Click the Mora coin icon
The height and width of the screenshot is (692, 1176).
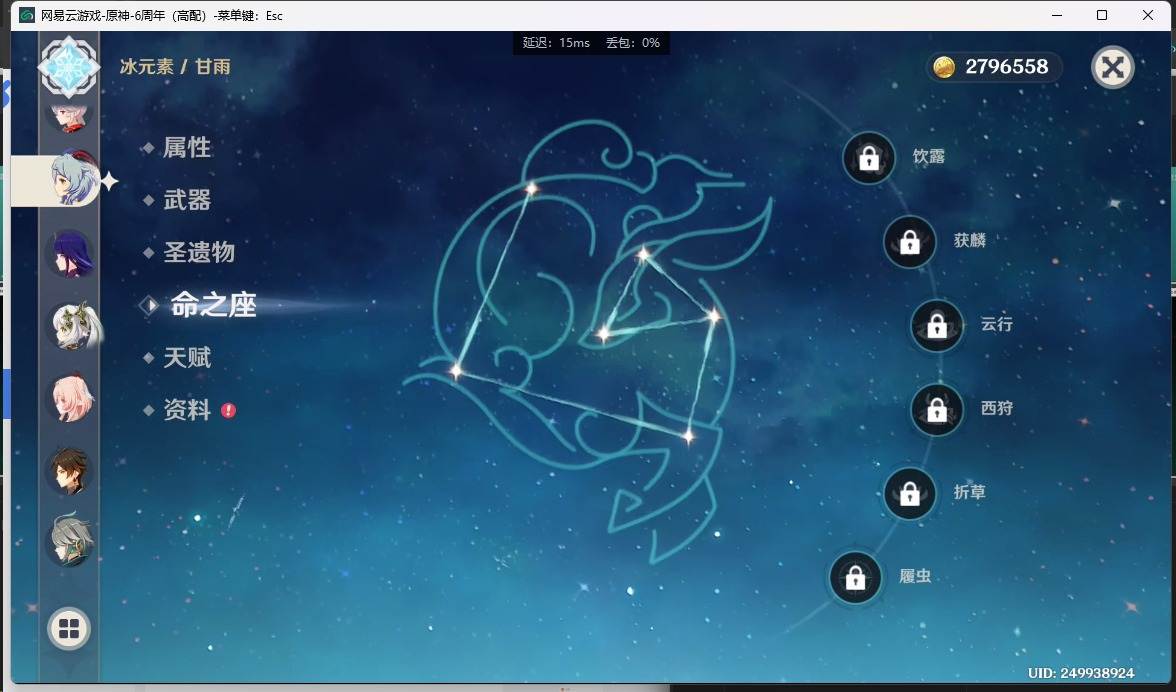tap(944, 67)
